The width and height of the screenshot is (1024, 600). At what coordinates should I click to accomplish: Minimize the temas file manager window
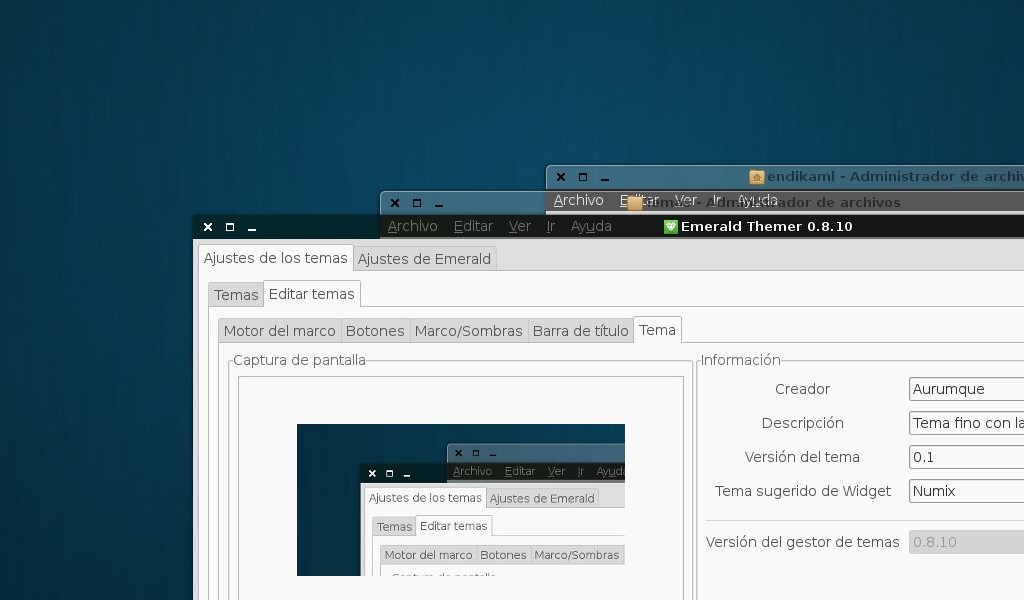pyautogui.click(x=439, y=205)
